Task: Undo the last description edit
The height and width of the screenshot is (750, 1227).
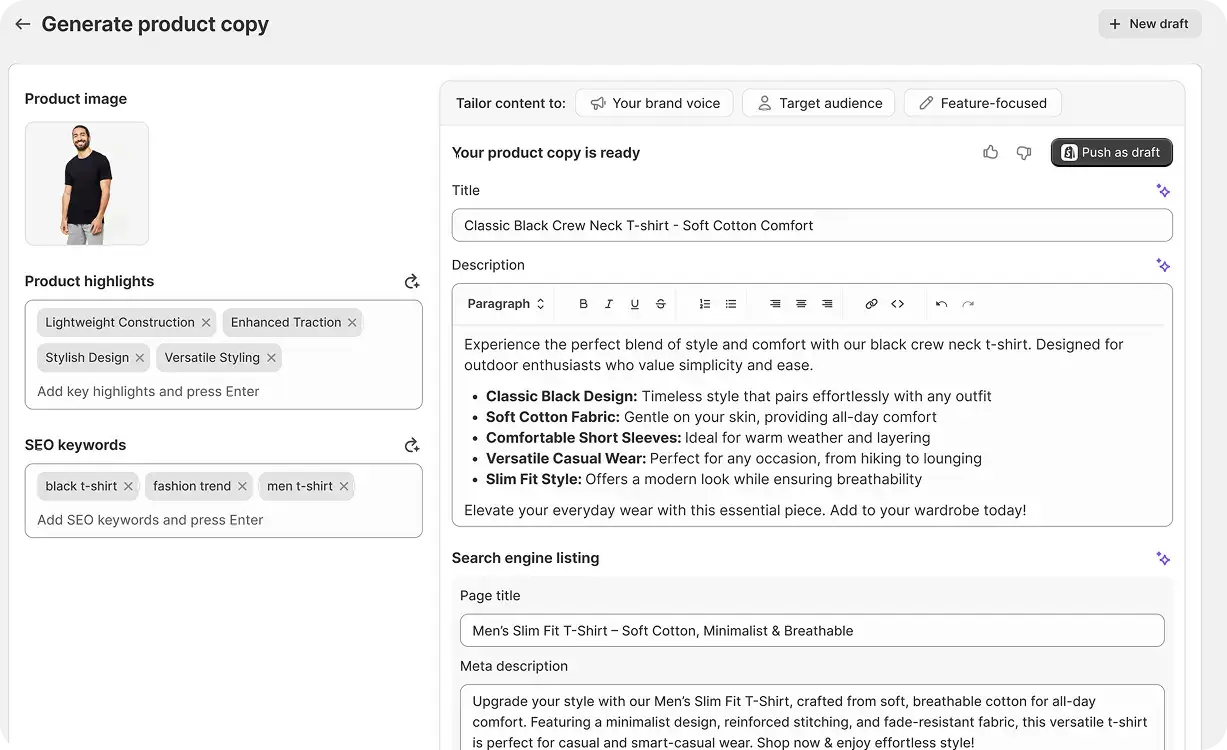Action: [941, 304]
